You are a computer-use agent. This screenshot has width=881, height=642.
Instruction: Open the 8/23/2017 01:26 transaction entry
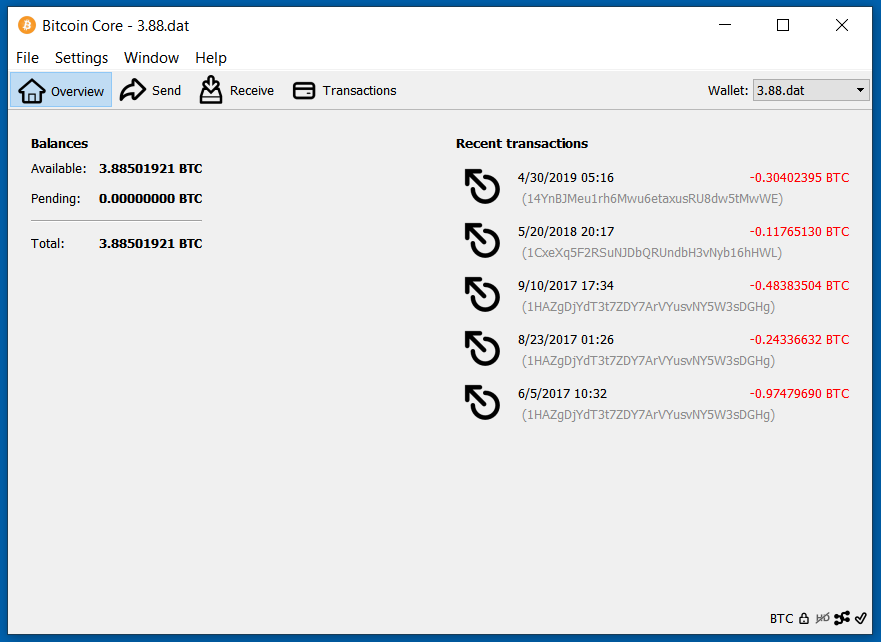coord(650,350)
